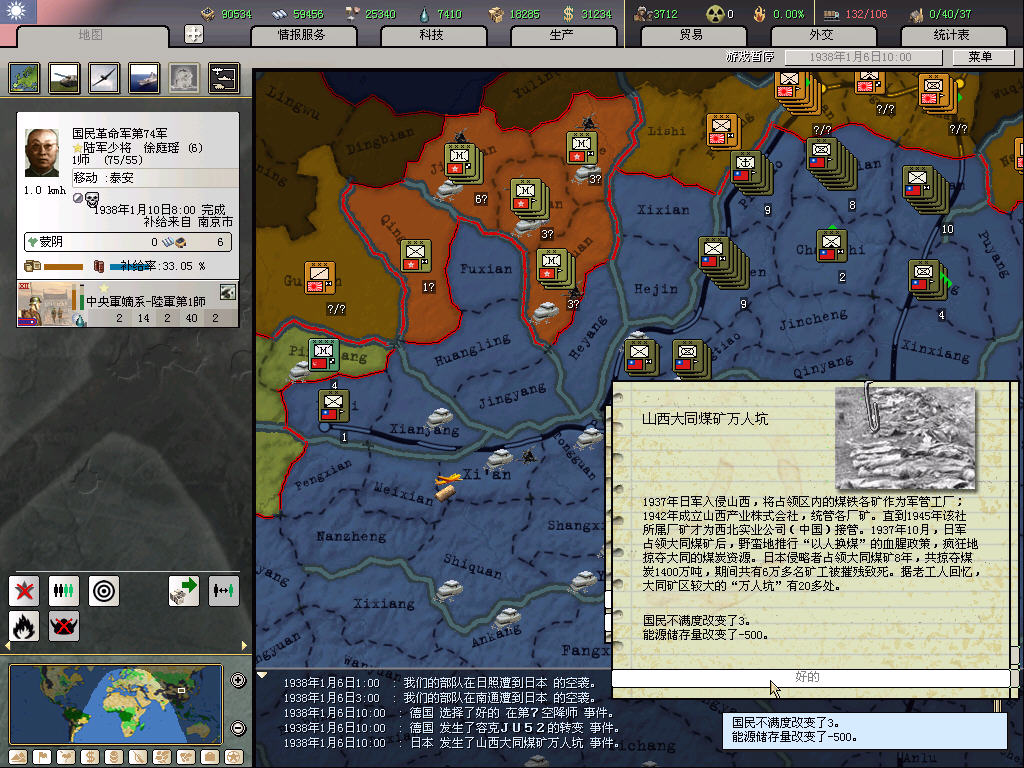Open the 统计表 statistics tab
The height and width of the screenshot is (768, 1024).
952,35
